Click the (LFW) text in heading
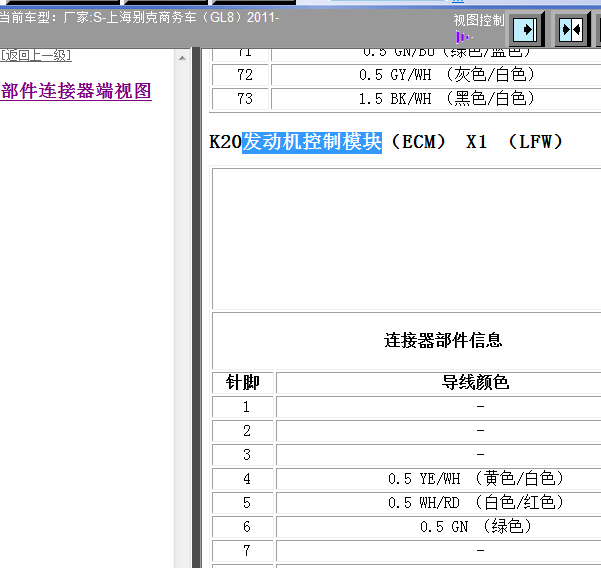Screen dimensions: 601x568 pyautogui.click(x=535, y=142)
